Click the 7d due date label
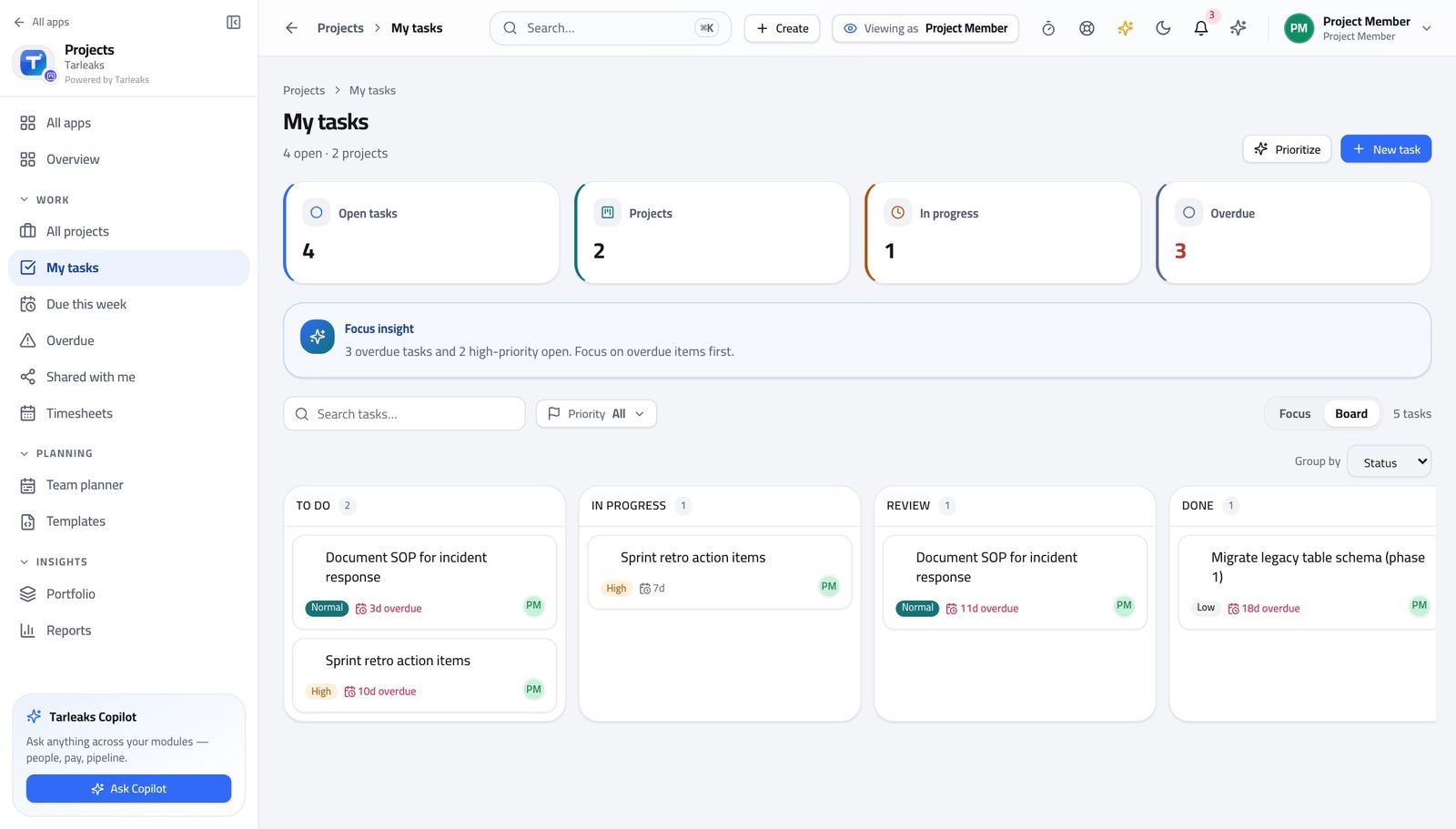The width and height of the screenshot is (1456, 829). [652, 589]
